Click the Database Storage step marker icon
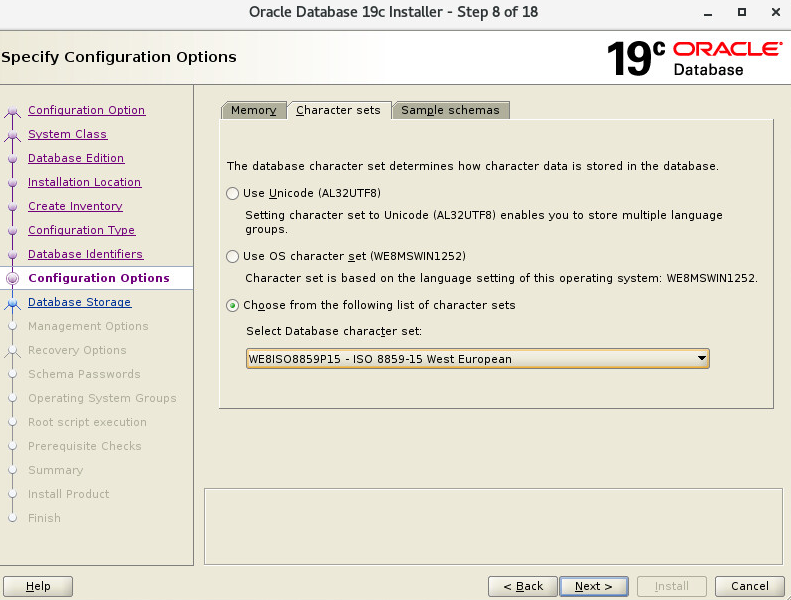The width and height of the screenshot is (791, 600). (x=13, y=303)
